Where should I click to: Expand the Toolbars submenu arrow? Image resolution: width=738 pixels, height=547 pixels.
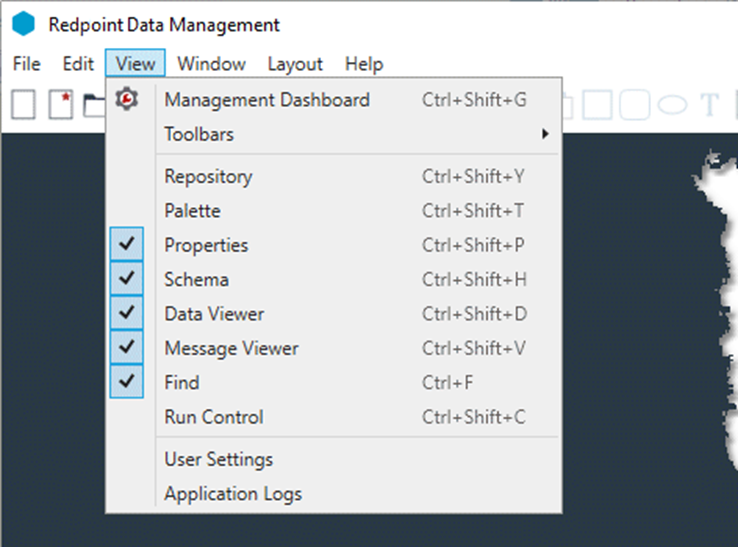click(546, 134)
